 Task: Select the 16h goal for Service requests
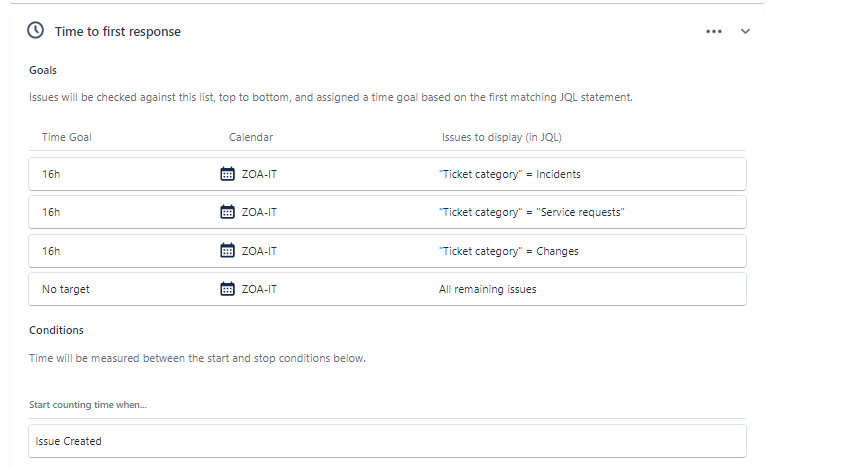coord(51,212)
